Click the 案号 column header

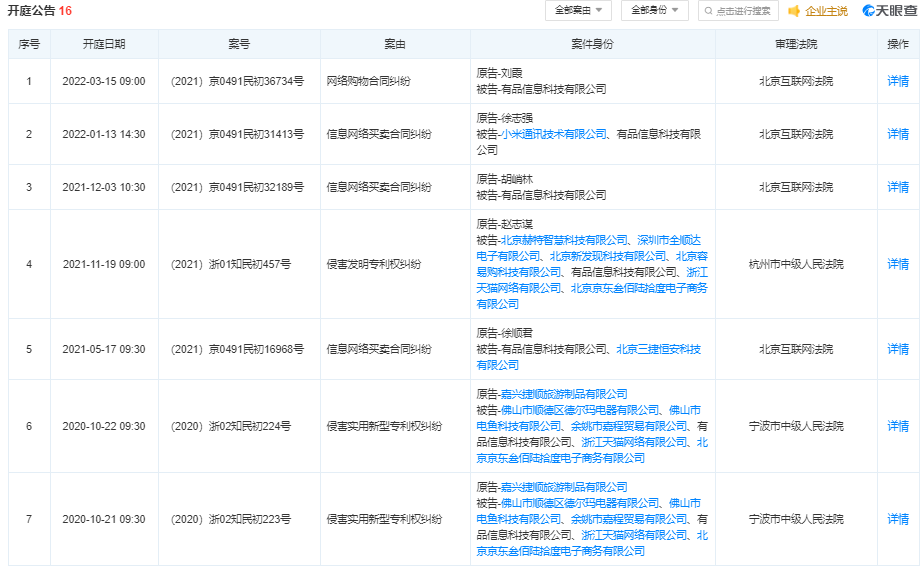click(x=239, y=44)
